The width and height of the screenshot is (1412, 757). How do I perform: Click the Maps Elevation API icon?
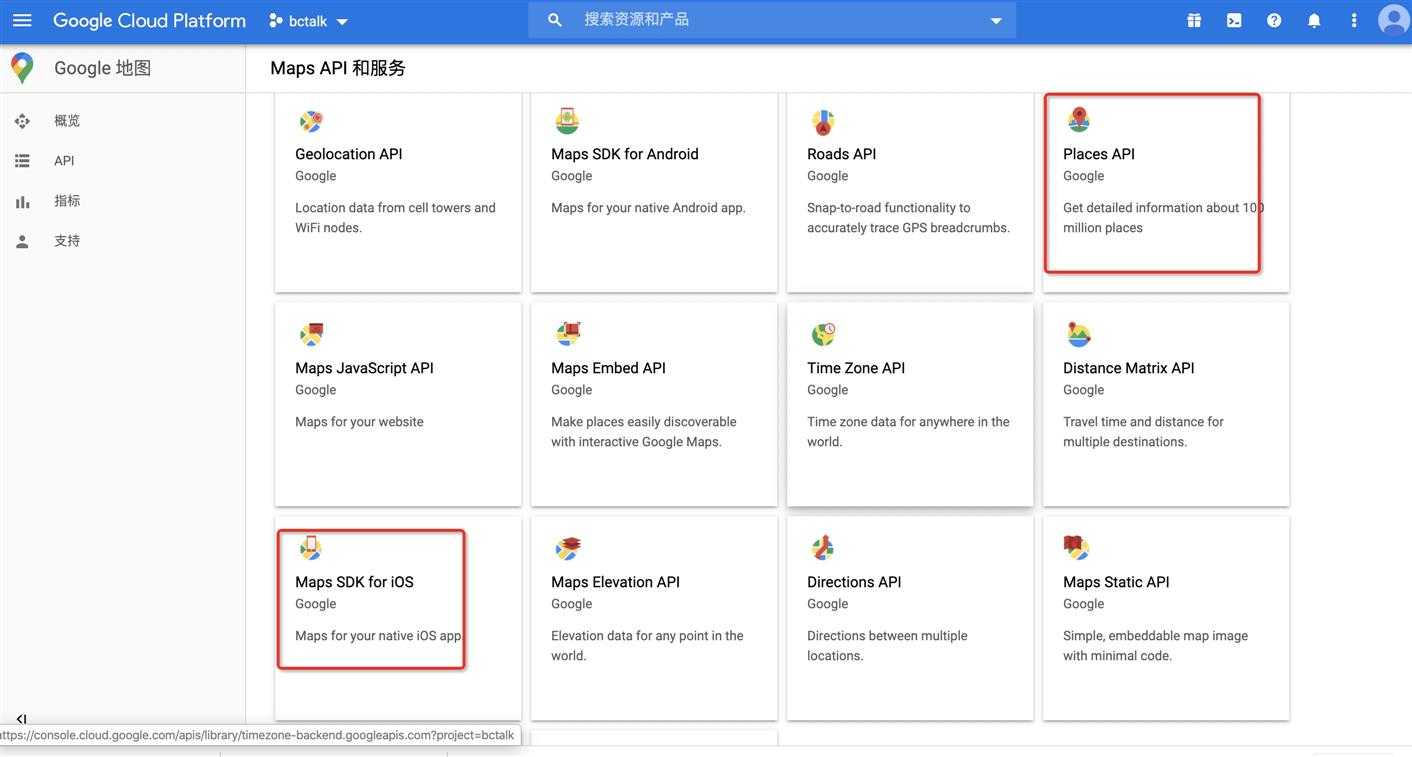(568, 548)
